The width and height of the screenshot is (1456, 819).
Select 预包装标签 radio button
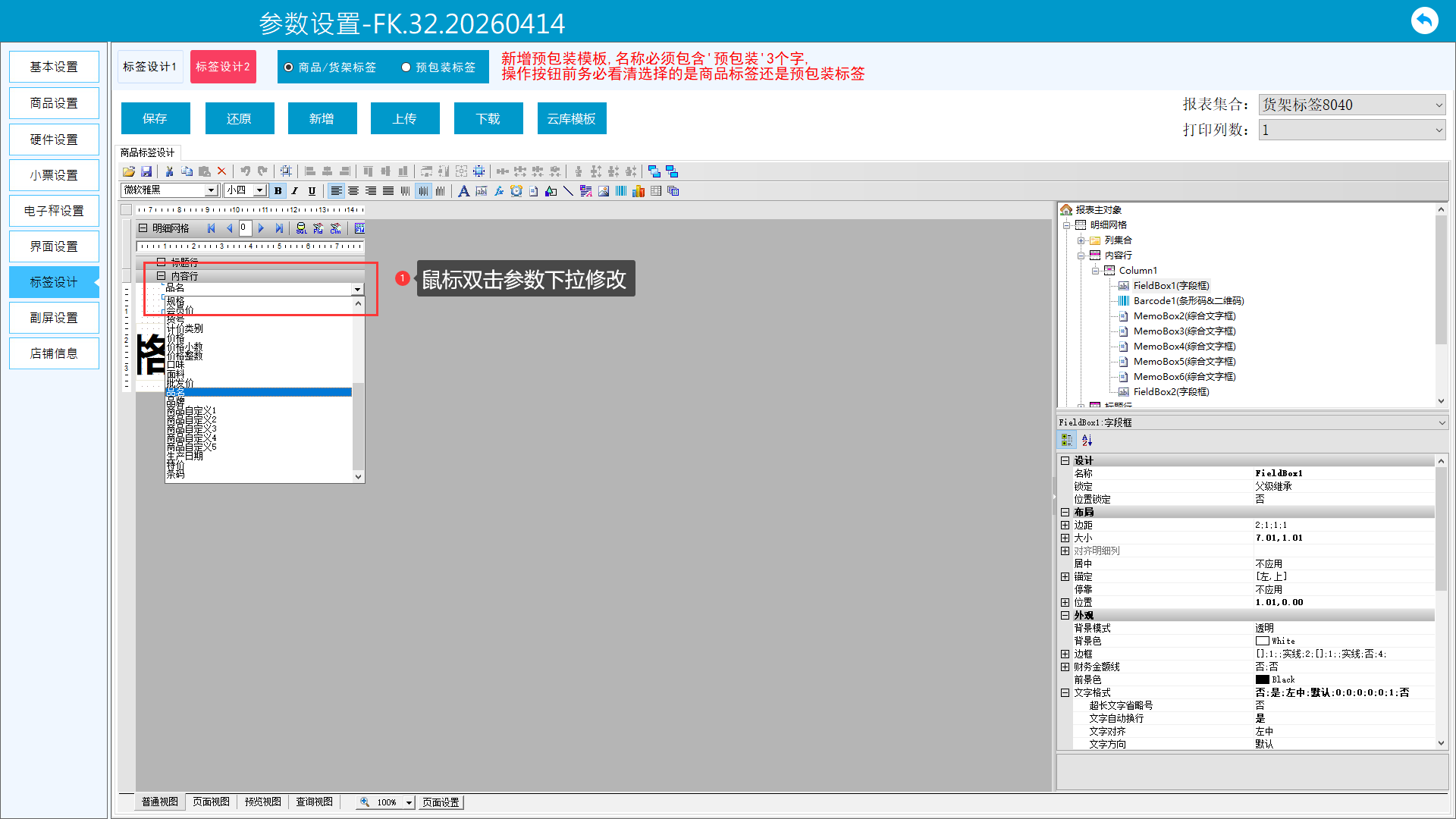coord(406,67)
